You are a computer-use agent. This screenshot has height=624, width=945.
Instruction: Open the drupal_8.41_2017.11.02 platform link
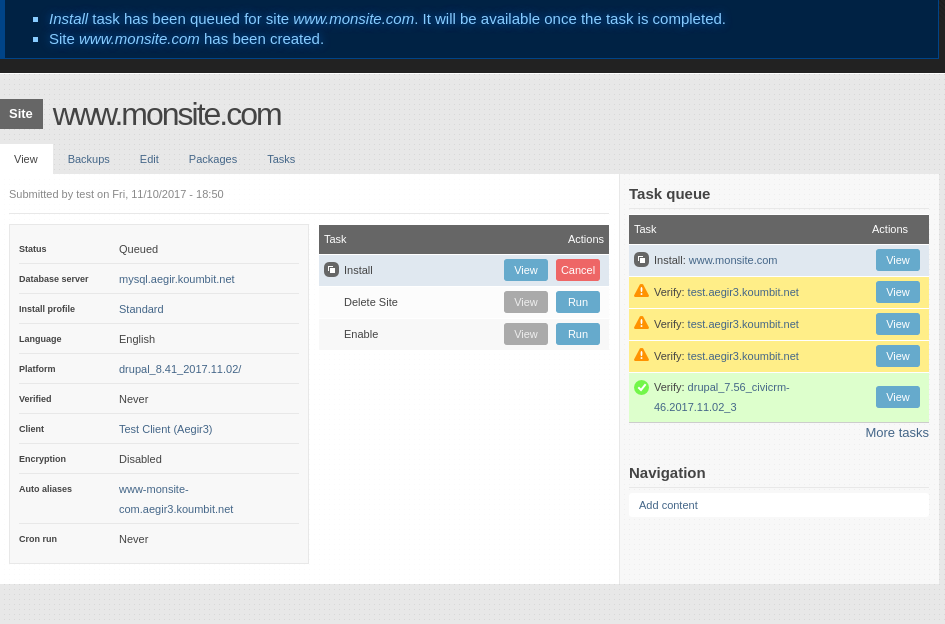(x=179, y=369)
